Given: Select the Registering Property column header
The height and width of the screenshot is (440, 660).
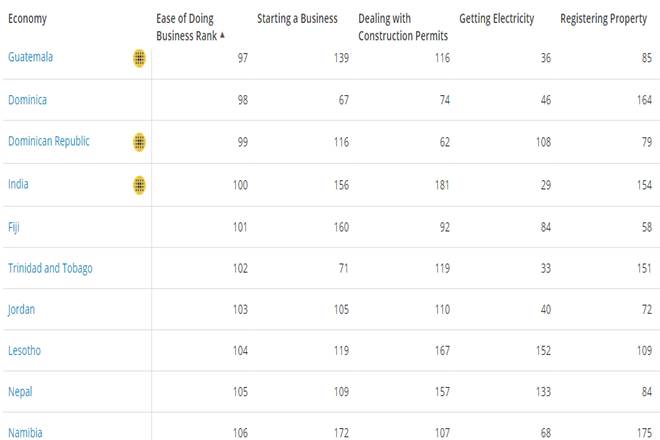Looking at the screenshot, I should coord(603,19).
